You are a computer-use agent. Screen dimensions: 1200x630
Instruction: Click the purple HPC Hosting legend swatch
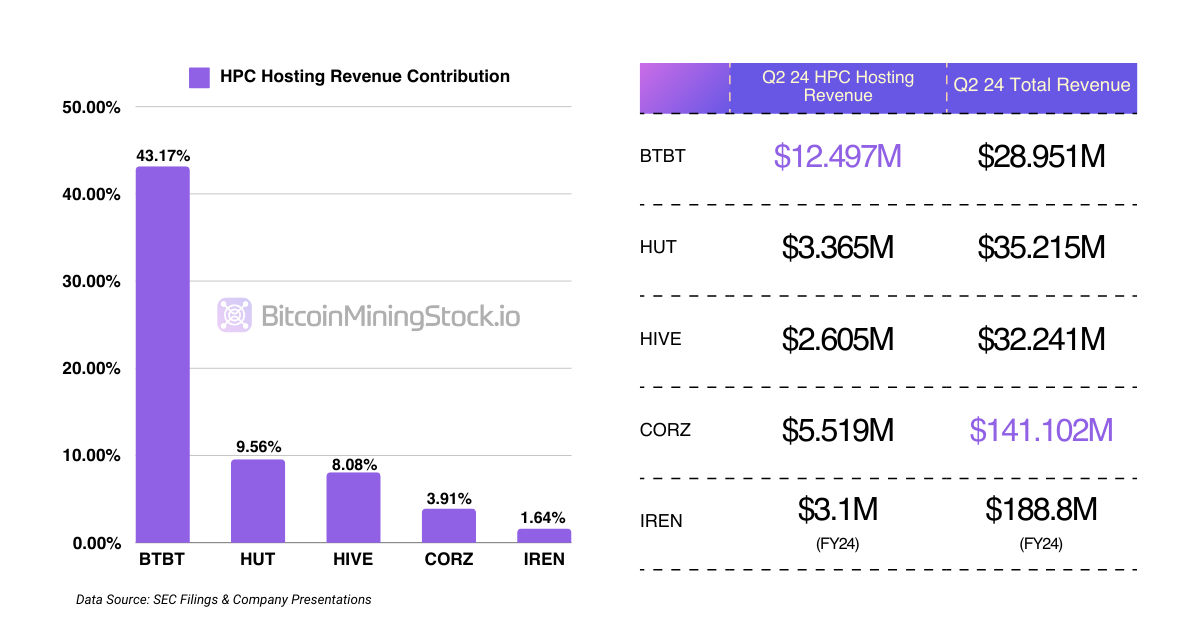click(x=199, y=77)
